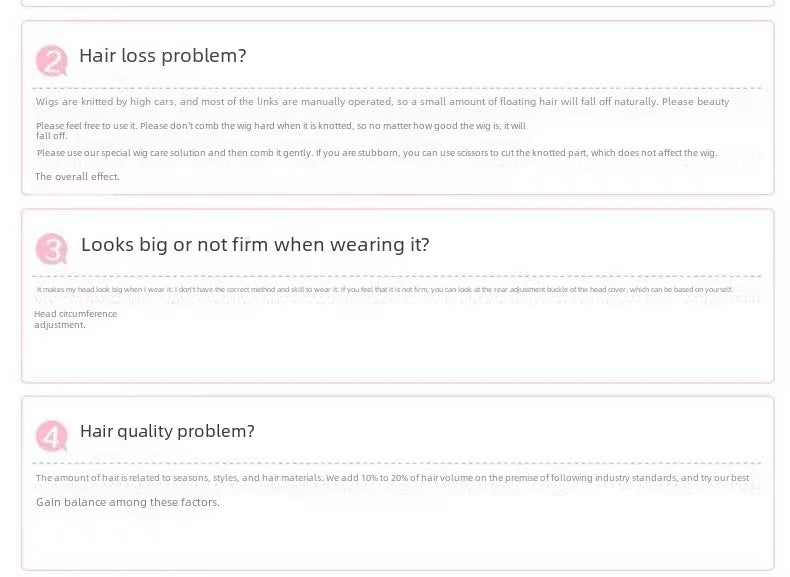Click the "The amount of hair is related" line

pyautogui.click(x=392, y=478)
